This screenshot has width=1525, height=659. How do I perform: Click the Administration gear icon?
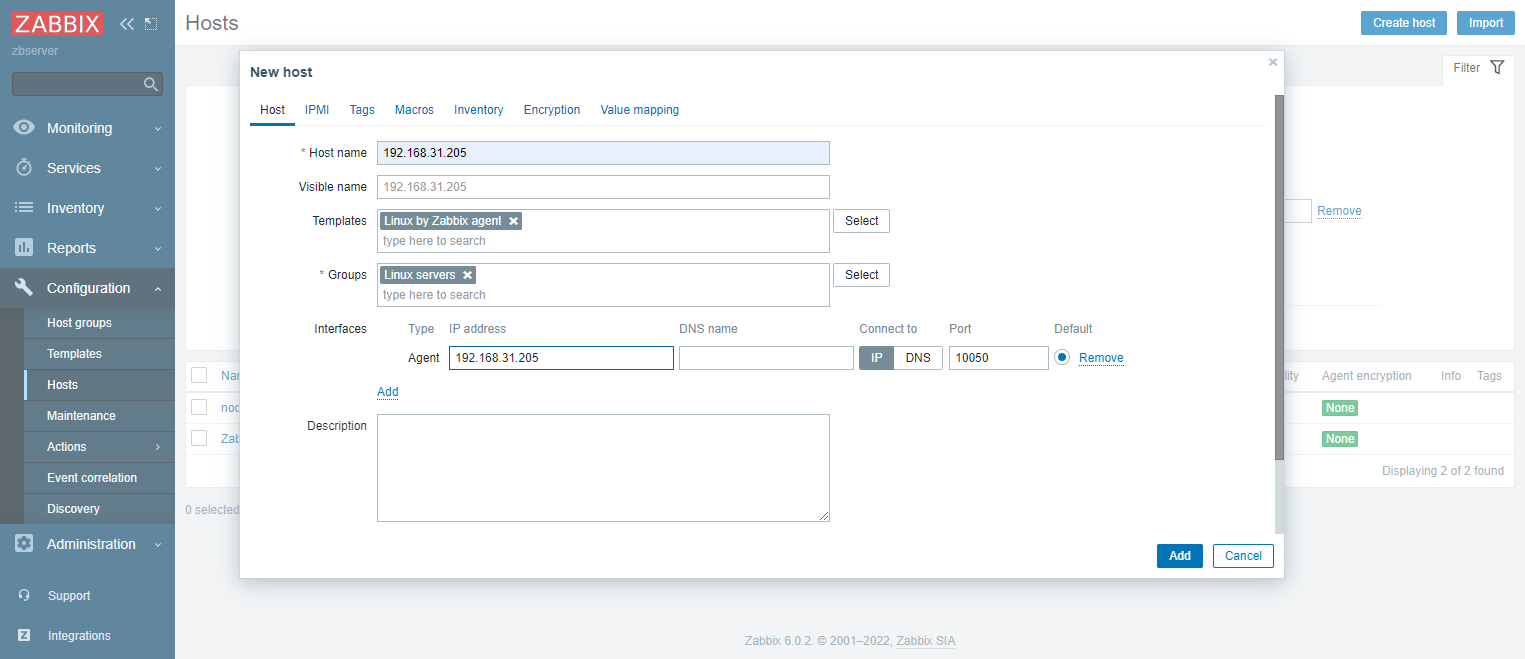(24, 544)
